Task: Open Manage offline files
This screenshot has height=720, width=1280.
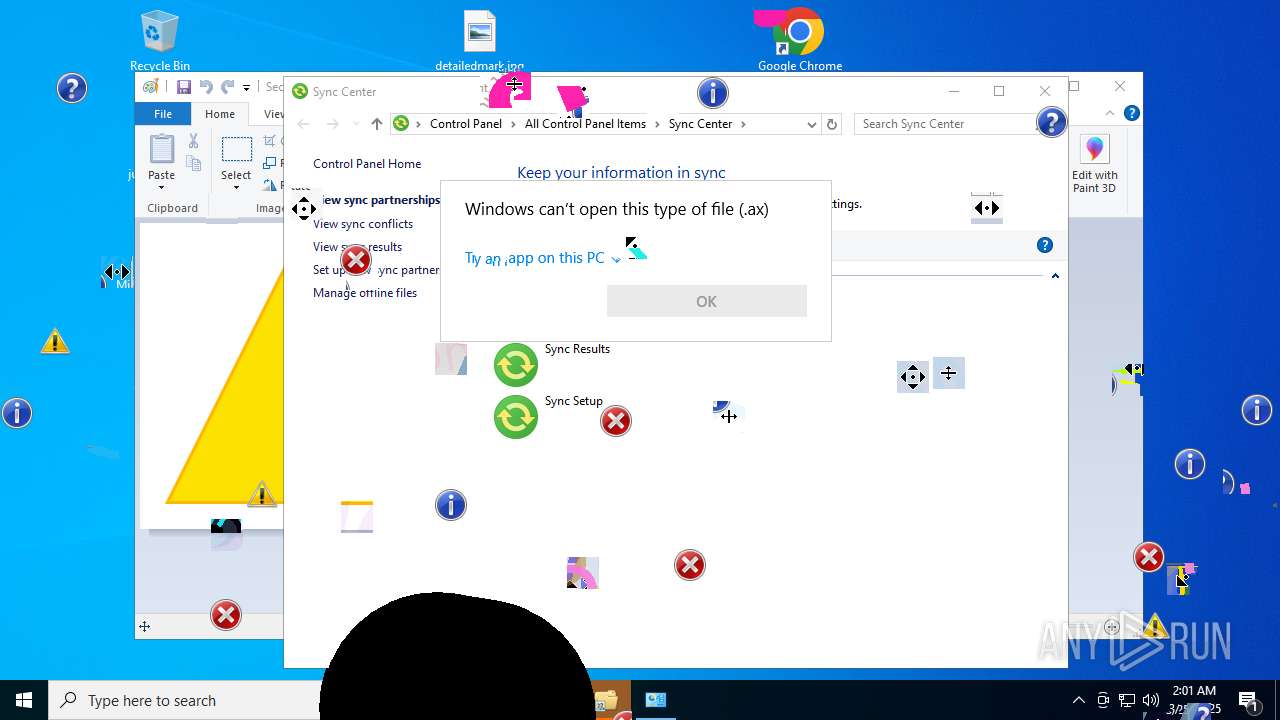Action: click(x=365, y=293)
